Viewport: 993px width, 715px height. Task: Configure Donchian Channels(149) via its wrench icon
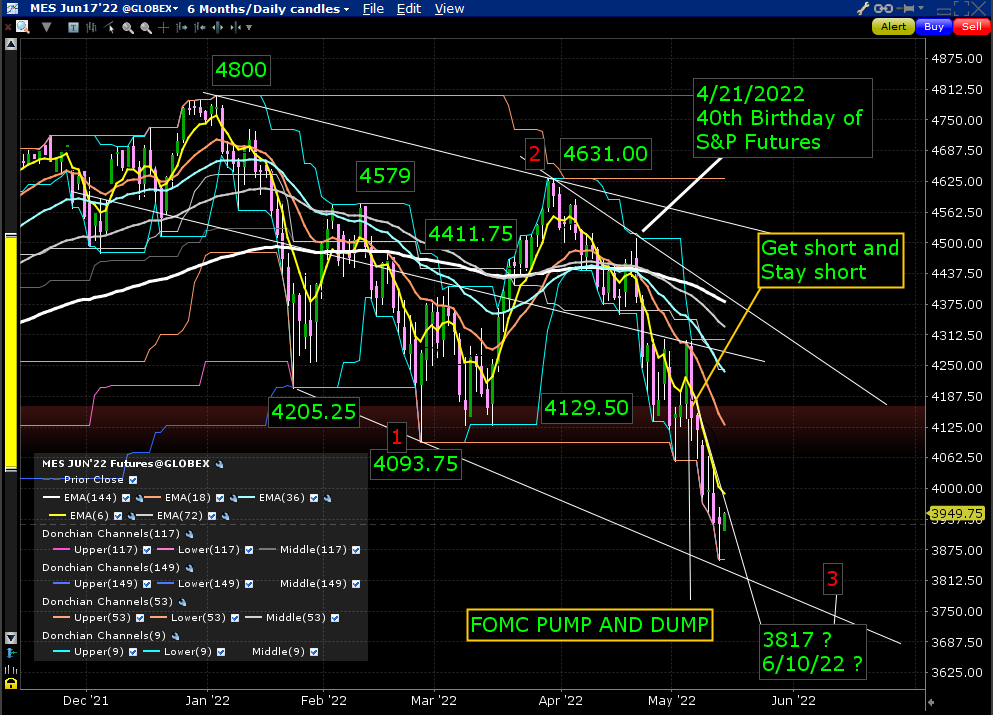pyautogui.click(x=189, y=569)
